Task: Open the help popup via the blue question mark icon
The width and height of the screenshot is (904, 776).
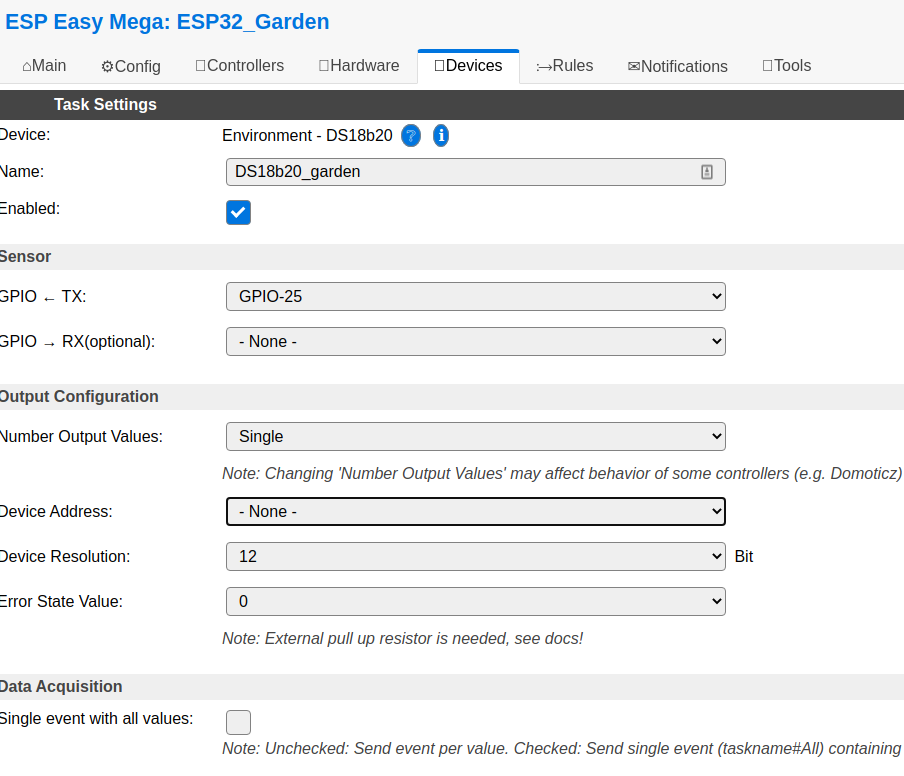Action: 411,135
